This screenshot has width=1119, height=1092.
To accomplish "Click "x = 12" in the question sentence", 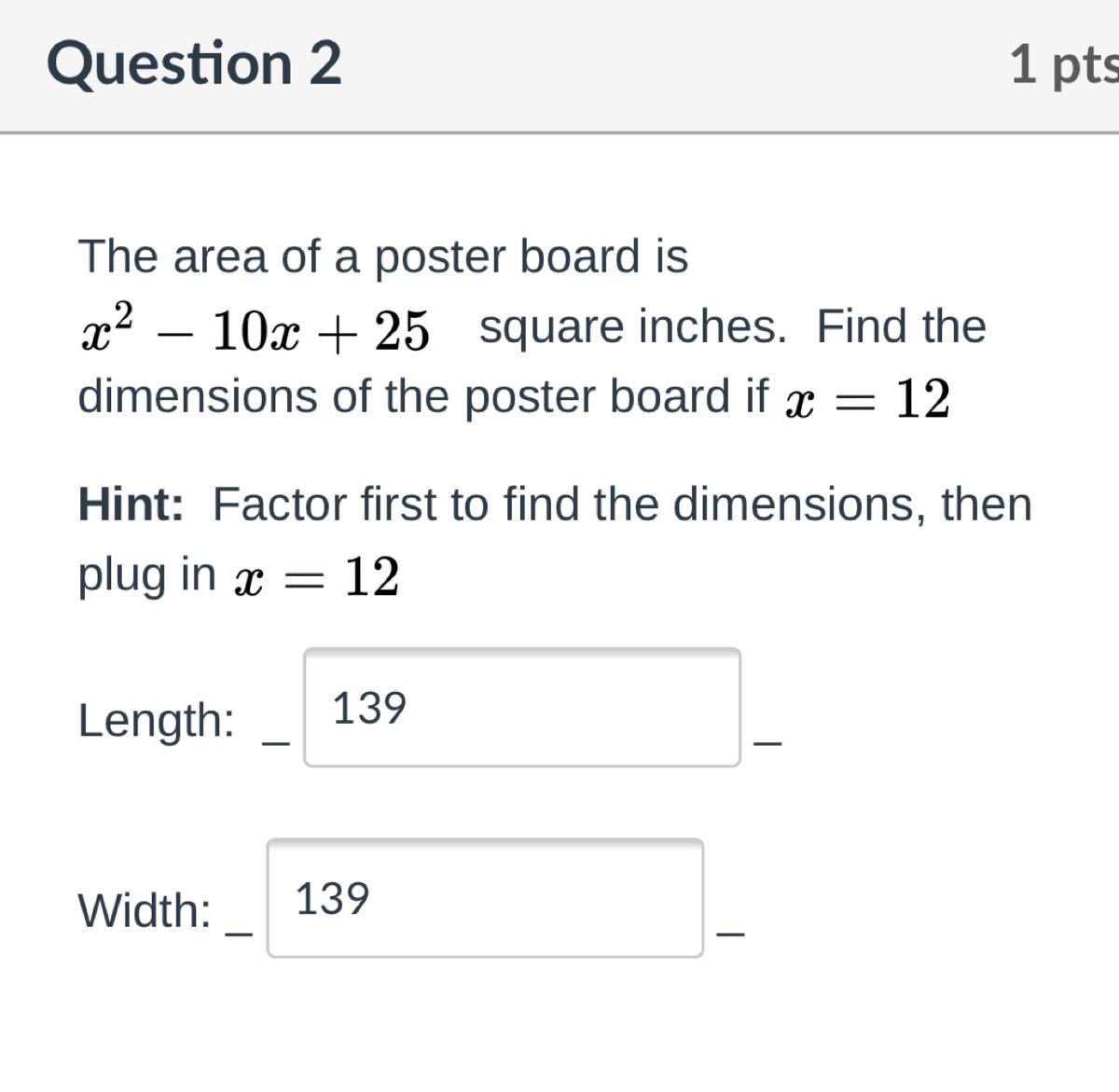I will pyautogui.click(x=867, y=399).
